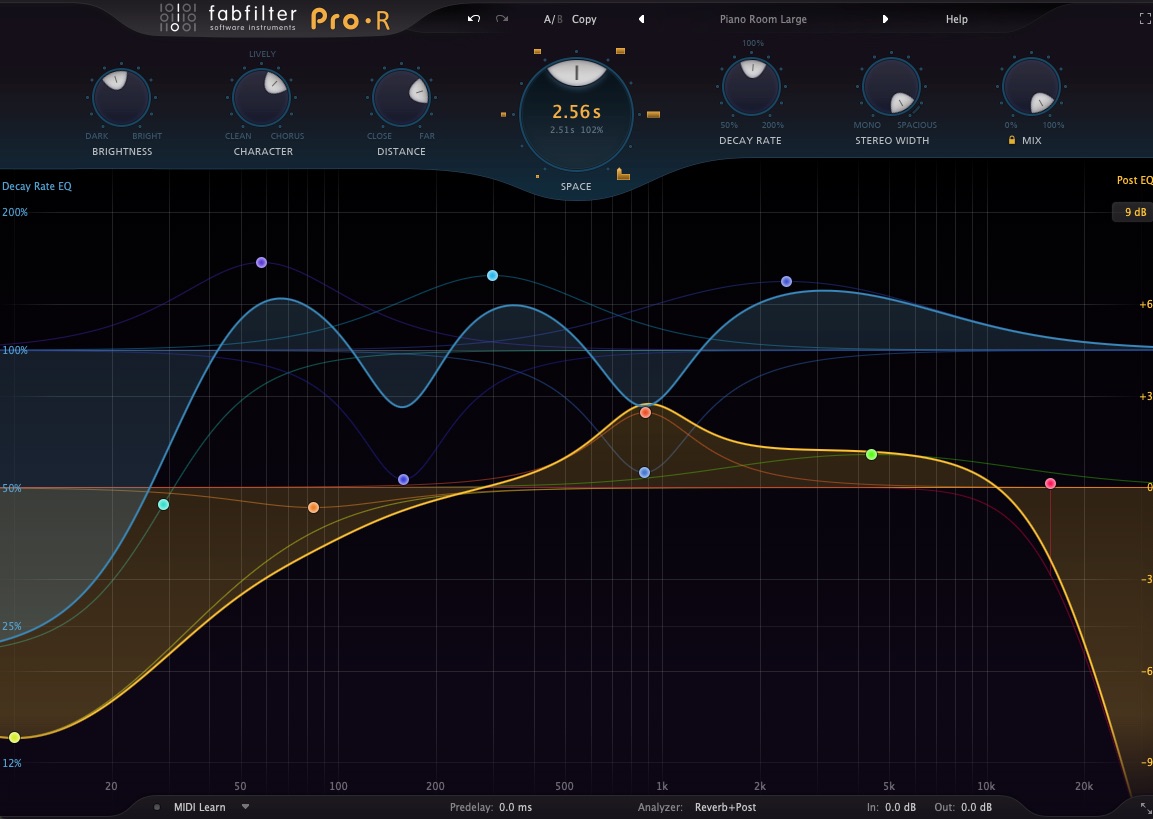The image size is (1153, 819).
Task: Click the FabFilter Pro-R logo
Action: point(274,19)
